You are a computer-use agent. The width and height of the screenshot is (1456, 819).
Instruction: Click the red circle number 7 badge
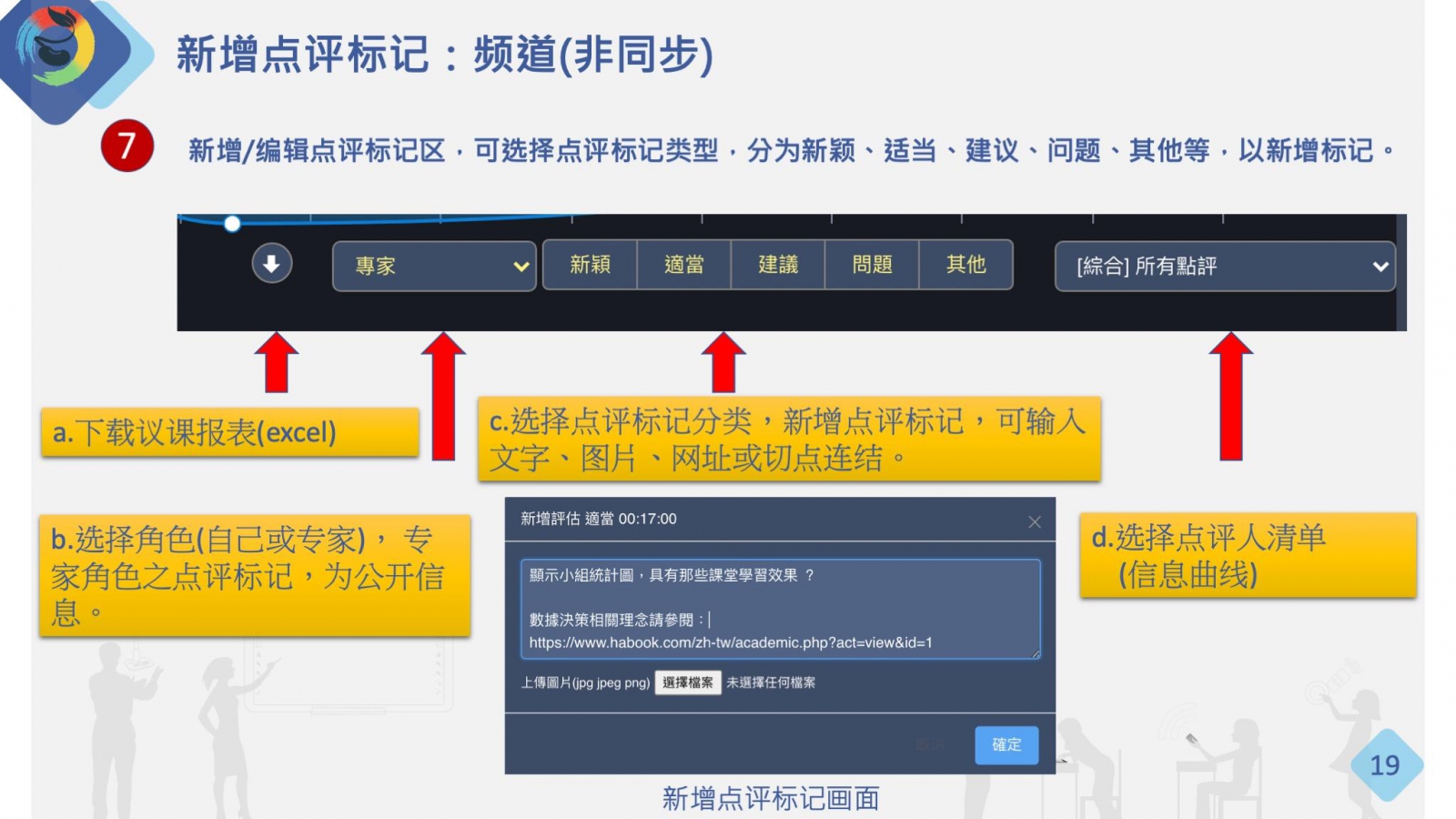pos(126,147)
